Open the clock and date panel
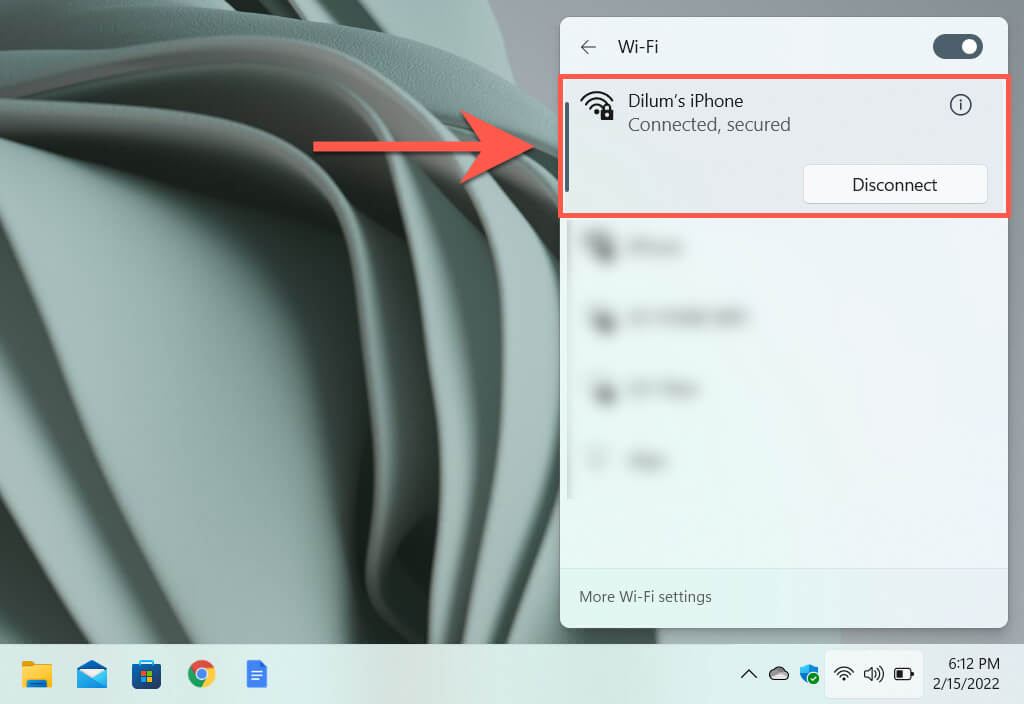Image resolution: width=1024 pixels, height=704 pixels. click(966, 674)
